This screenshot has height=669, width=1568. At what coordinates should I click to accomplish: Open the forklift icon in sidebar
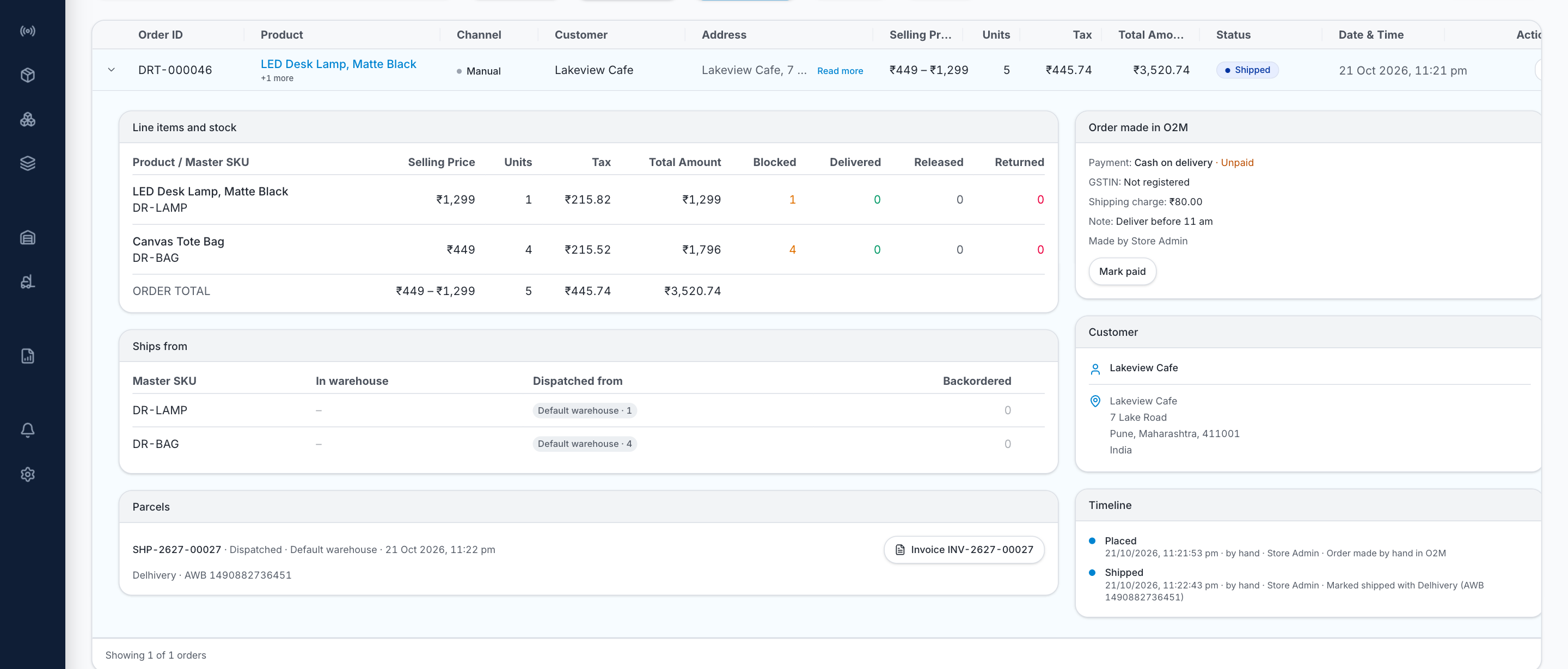click(x=27, y=282)
